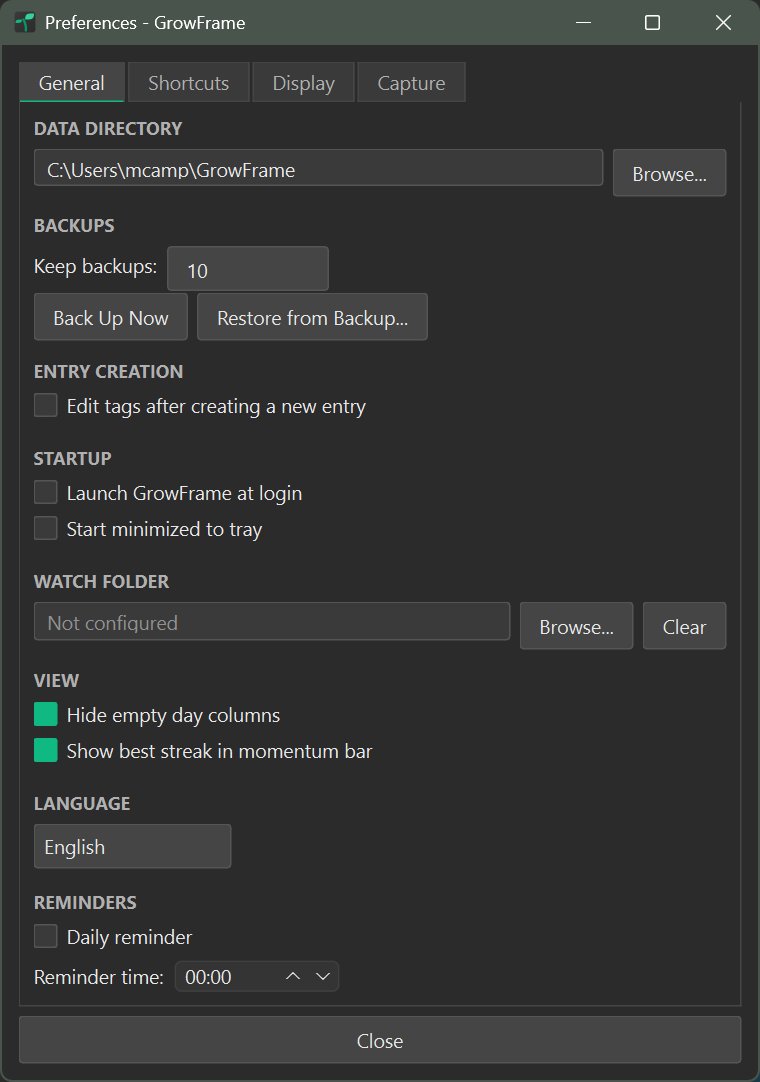Toggle Start minimized to tray

tap(46, 529)
